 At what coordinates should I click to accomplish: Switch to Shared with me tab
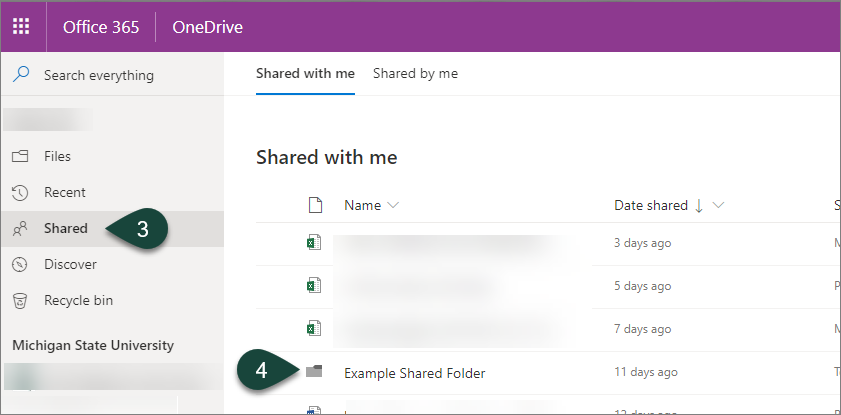(305, 73)
